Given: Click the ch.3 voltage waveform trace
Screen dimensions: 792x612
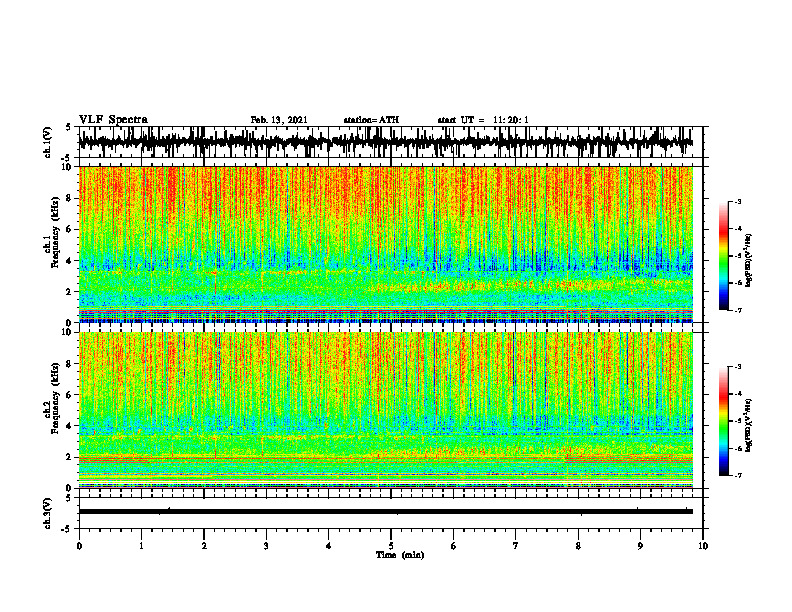Looking at the screenshot, I should click(x=386, y=512).
